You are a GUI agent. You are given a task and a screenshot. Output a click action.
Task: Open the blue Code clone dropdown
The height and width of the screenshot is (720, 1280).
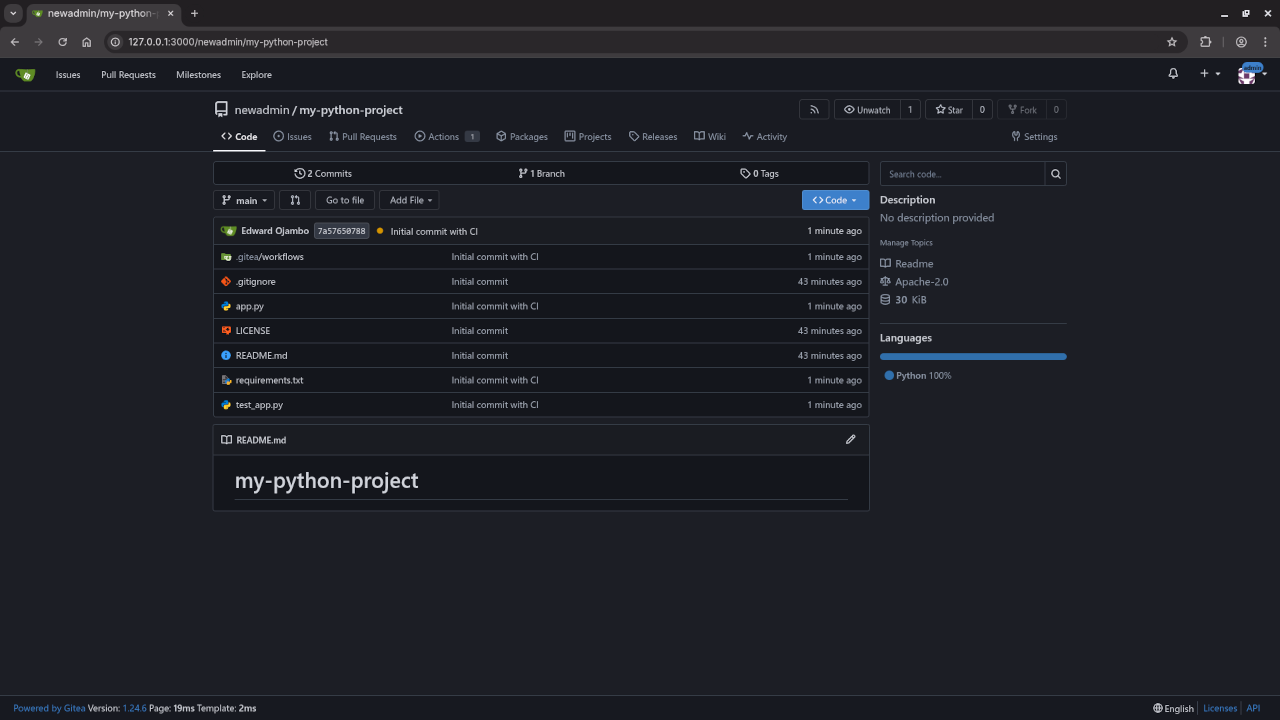tap(835, 200)
